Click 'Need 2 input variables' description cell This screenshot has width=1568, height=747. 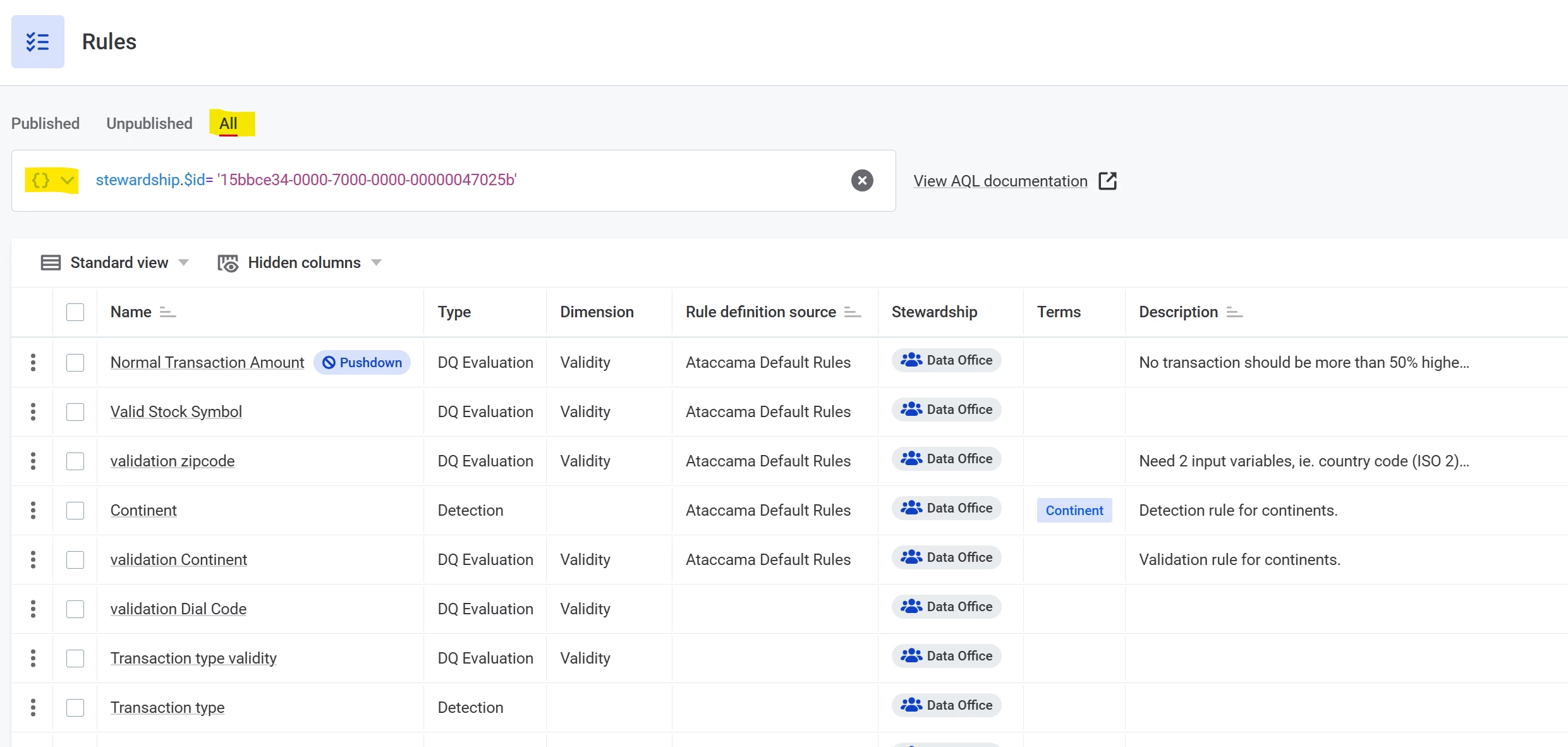pos(1304,461)
